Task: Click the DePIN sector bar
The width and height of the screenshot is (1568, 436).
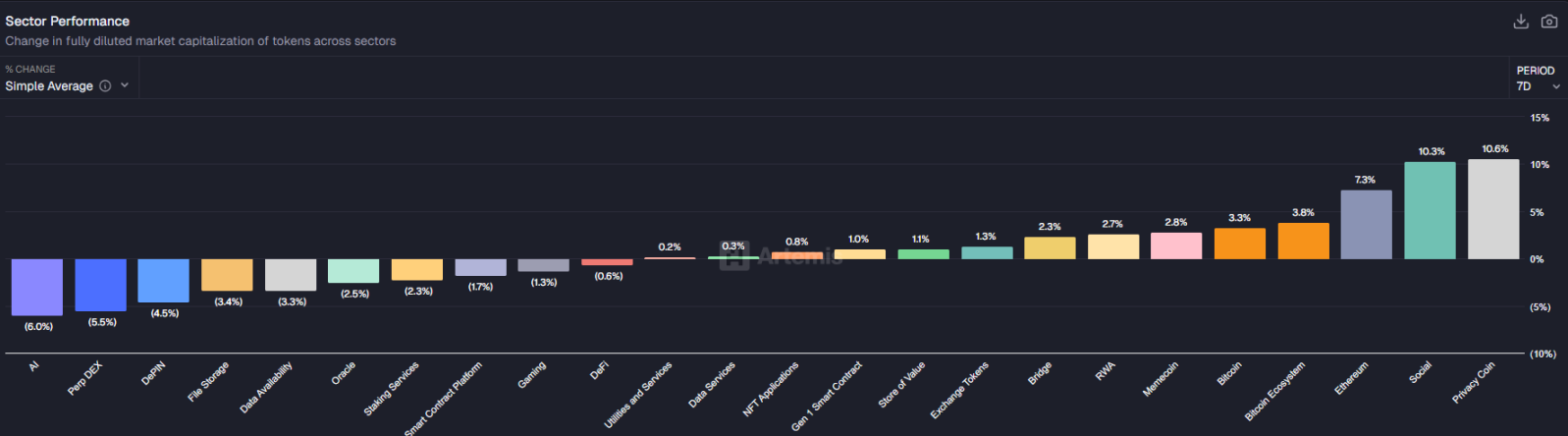Action: tap(163, 280)
